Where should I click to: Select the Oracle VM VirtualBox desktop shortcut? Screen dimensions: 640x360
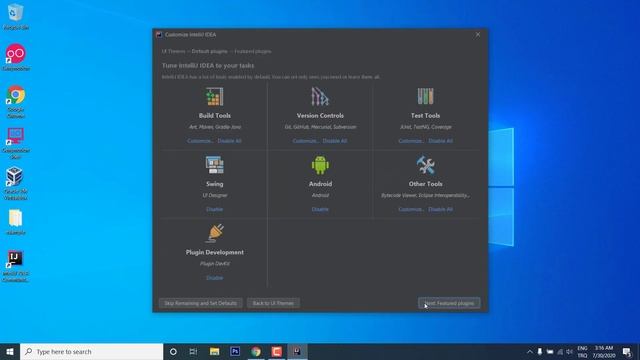tap(16, 184)
